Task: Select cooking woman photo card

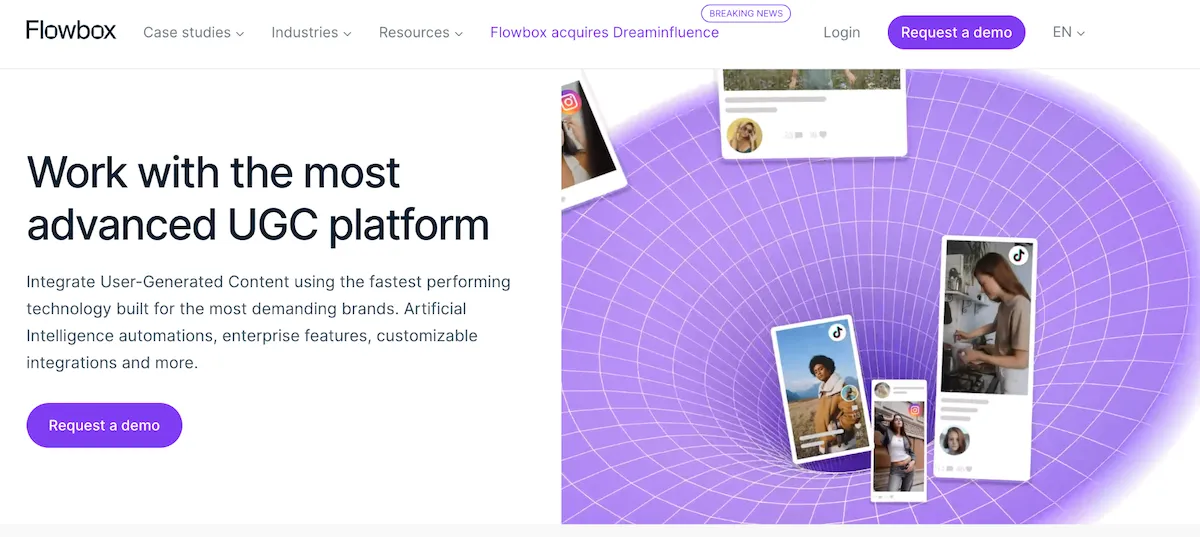Action: point(985,317)
